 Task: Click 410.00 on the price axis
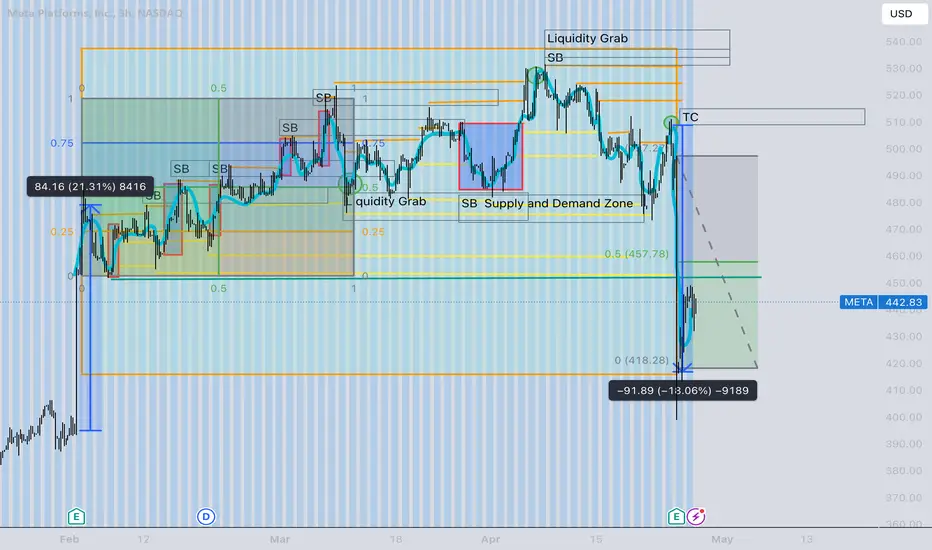pyautogui.click(x=903, y=390)
